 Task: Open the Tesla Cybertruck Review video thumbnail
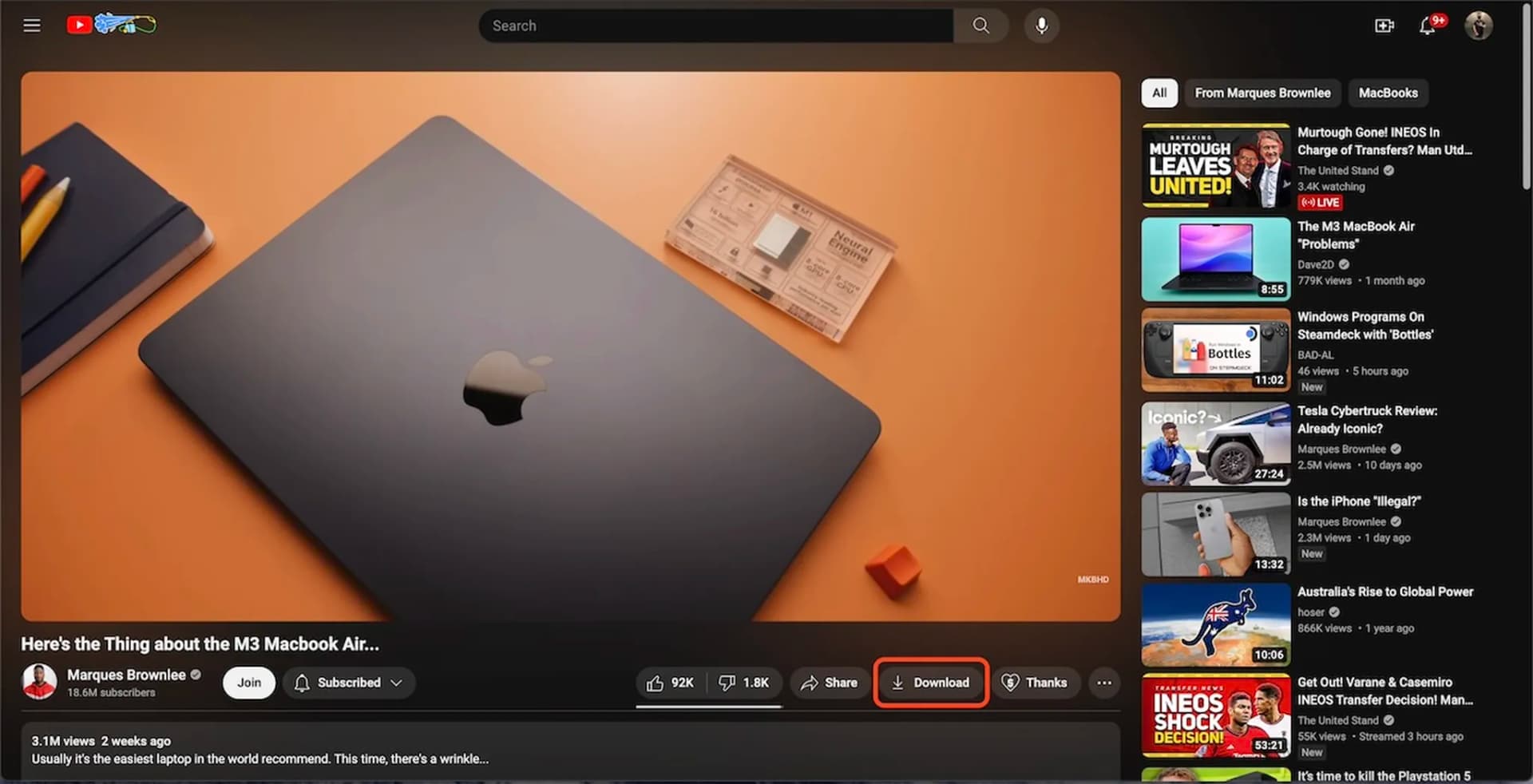pyautogui.click(x=1215, y=443)
